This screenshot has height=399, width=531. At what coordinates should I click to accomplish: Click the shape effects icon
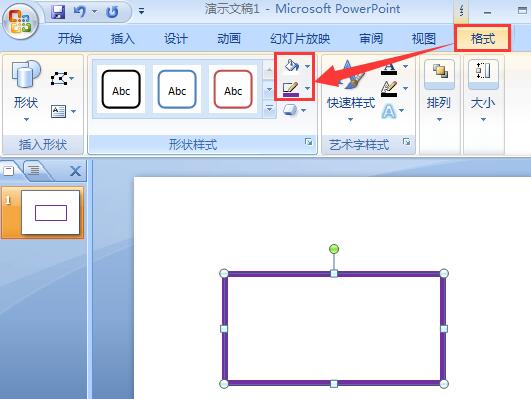(x=290, y=110)
